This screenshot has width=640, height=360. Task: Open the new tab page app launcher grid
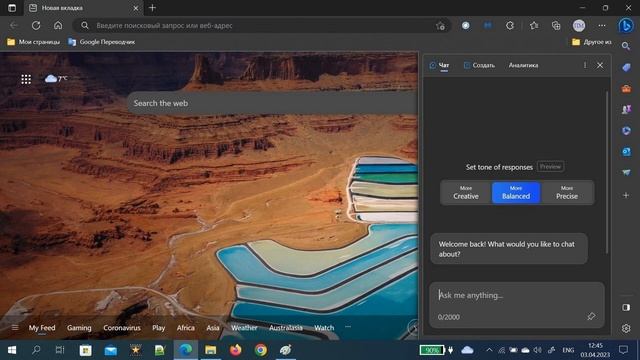26,79
